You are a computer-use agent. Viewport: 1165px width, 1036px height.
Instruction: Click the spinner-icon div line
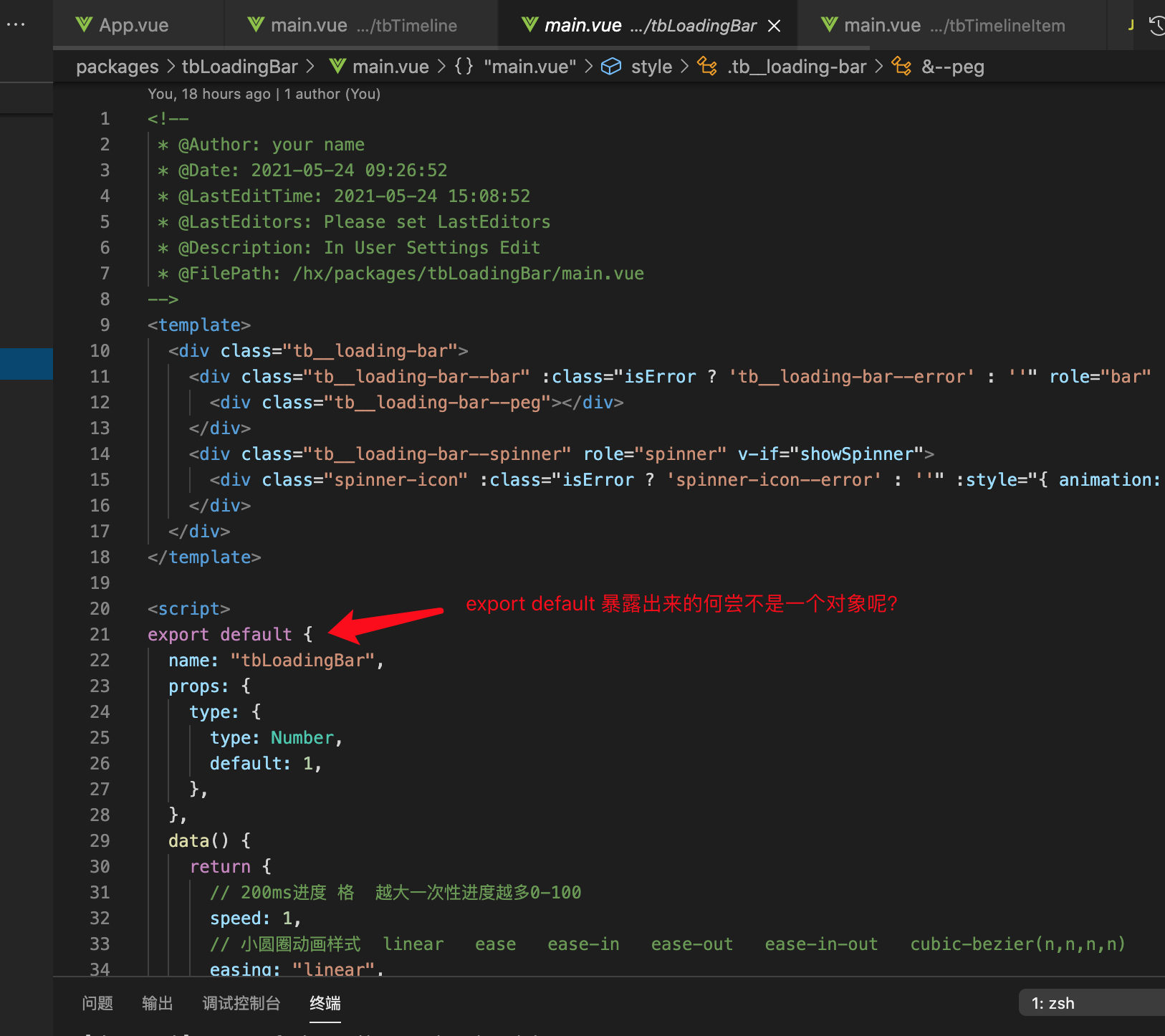coord(685,480)
